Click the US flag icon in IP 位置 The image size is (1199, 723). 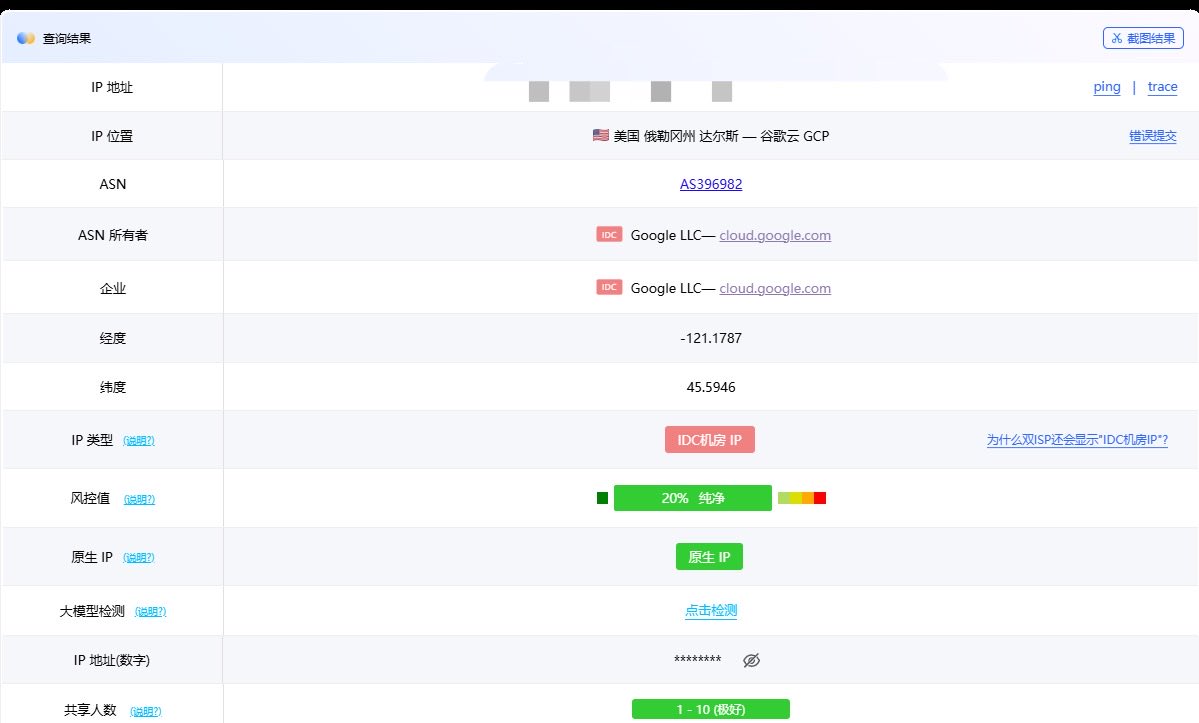[x=600, y=135]
